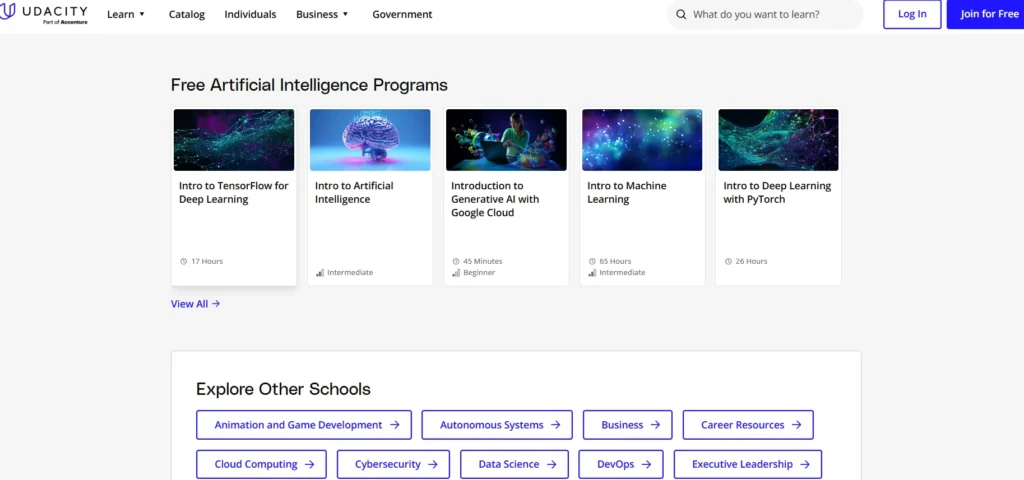
Task: Click the level icon on Intro to Machine Learning card
Action: coord(592,272)
